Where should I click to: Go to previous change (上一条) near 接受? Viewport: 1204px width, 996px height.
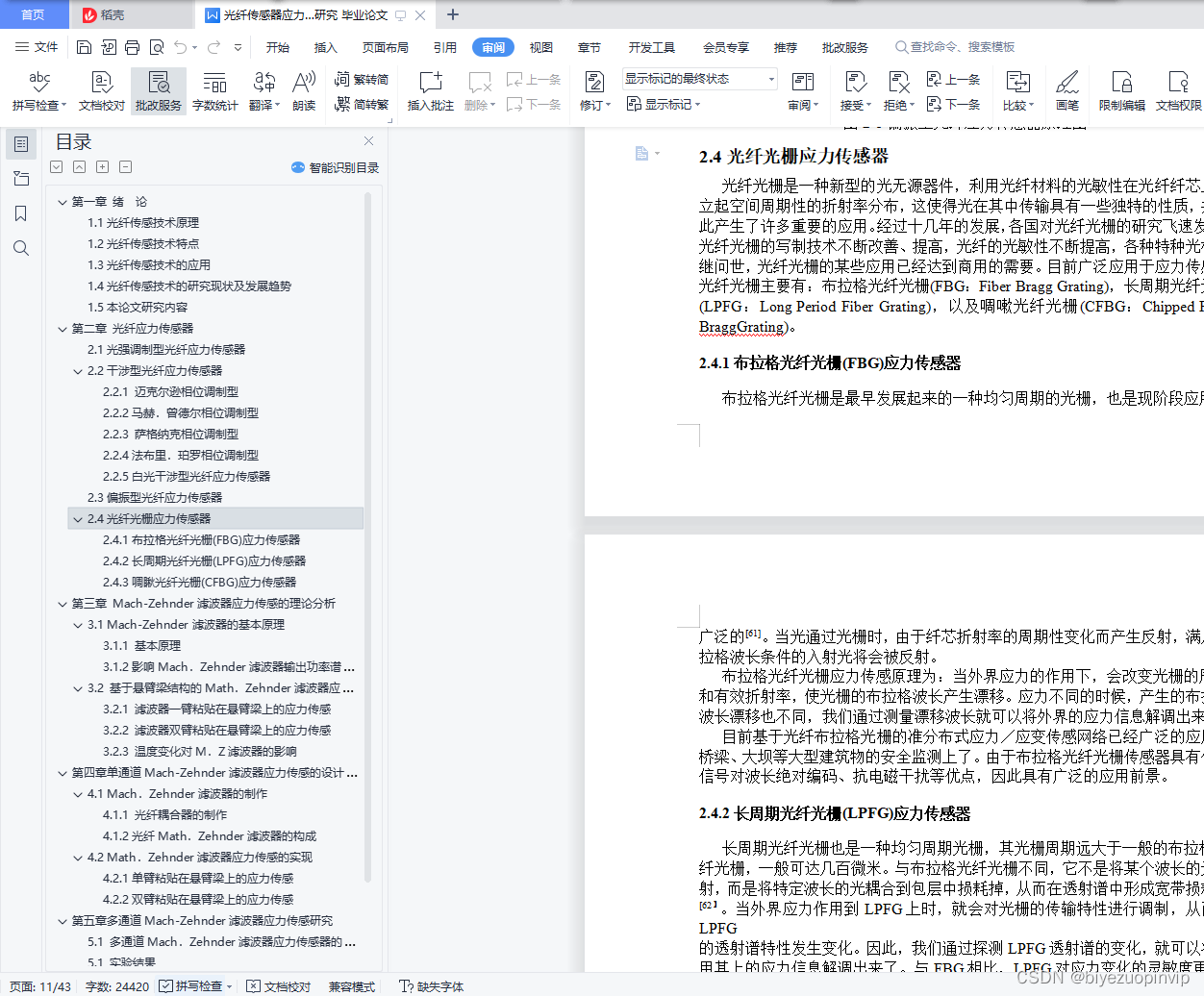click(953, 80)
